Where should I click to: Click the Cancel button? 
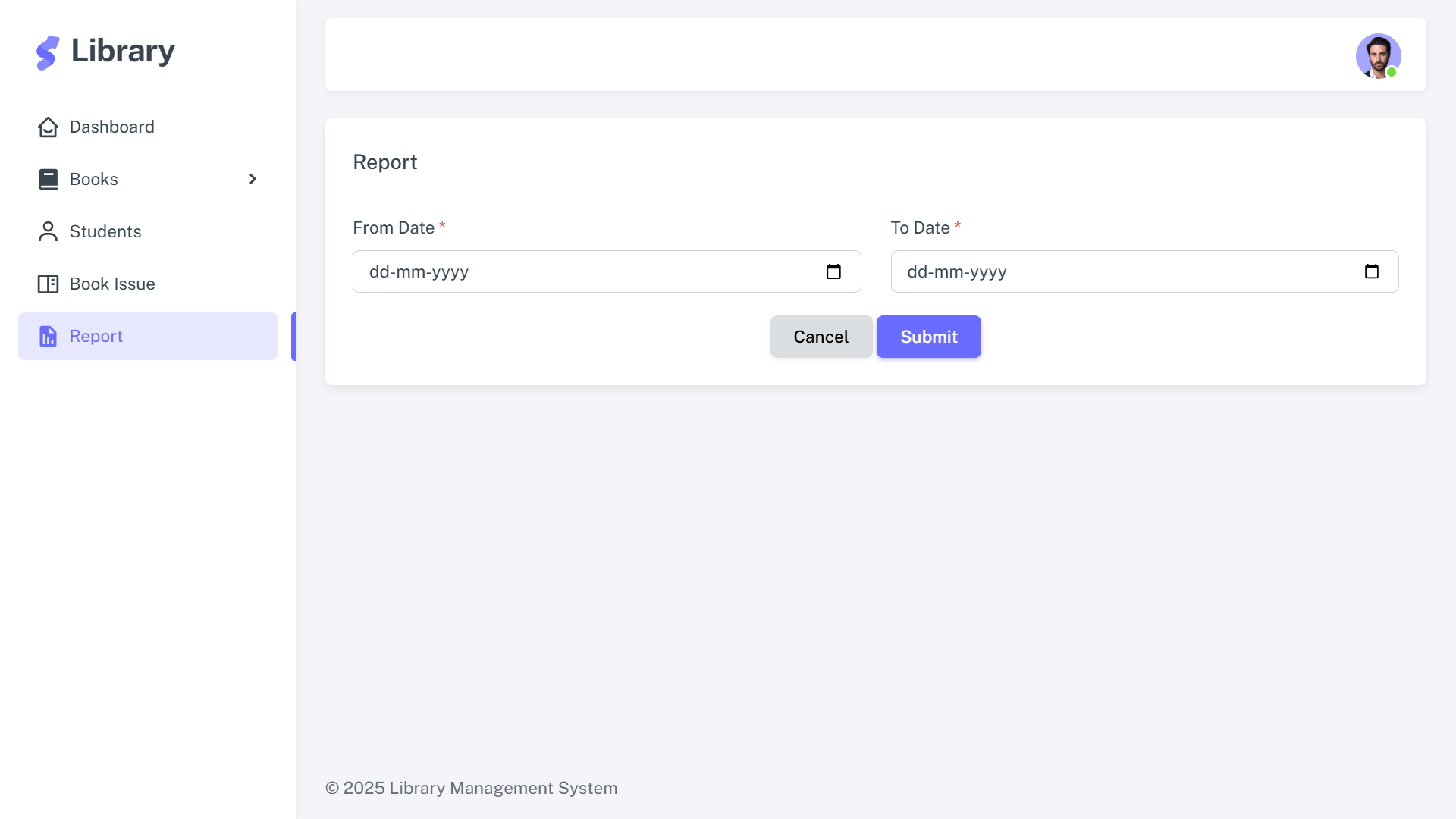[x=821, y=337]
